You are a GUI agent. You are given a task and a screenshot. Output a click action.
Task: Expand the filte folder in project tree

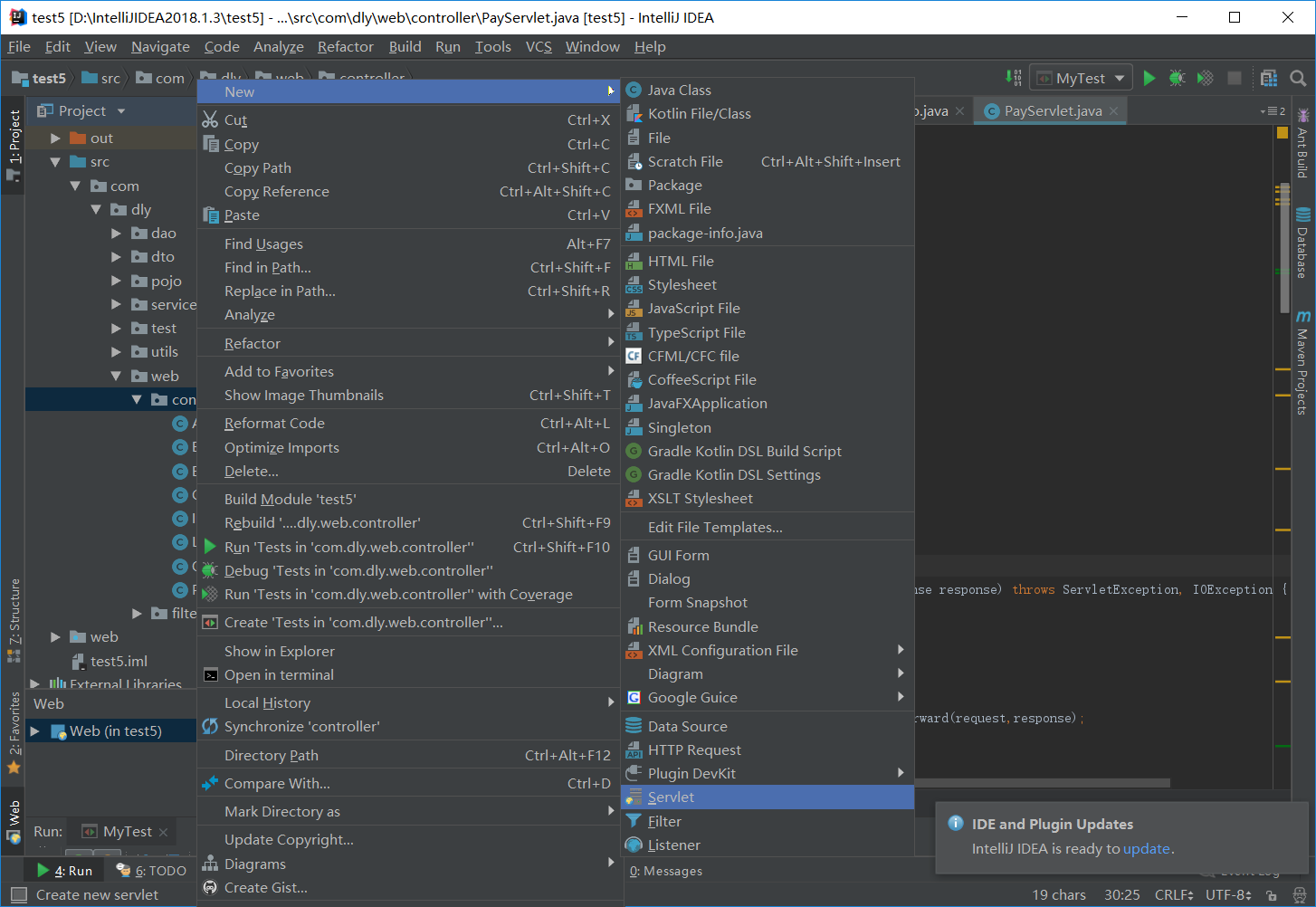tap(137, 614)
